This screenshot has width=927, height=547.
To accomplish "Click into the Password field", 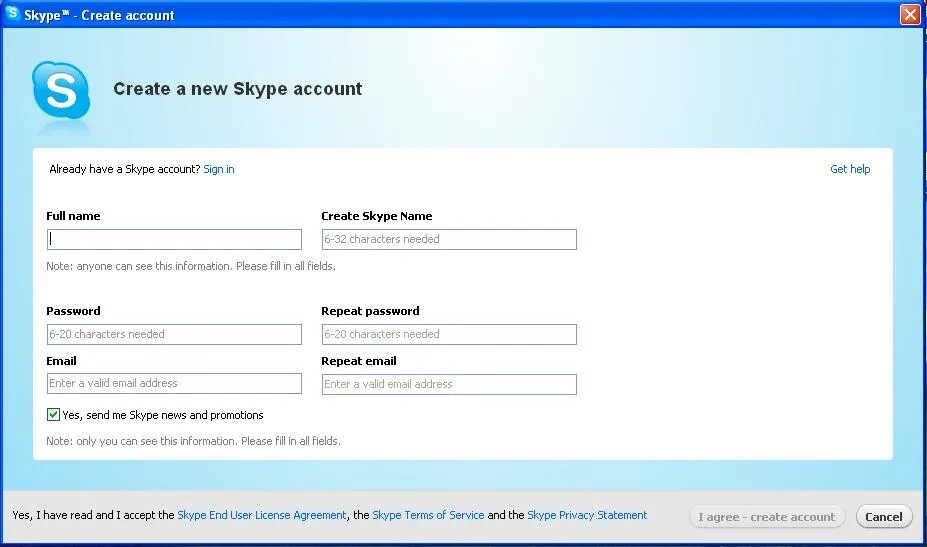I will (x=174, y=334).
